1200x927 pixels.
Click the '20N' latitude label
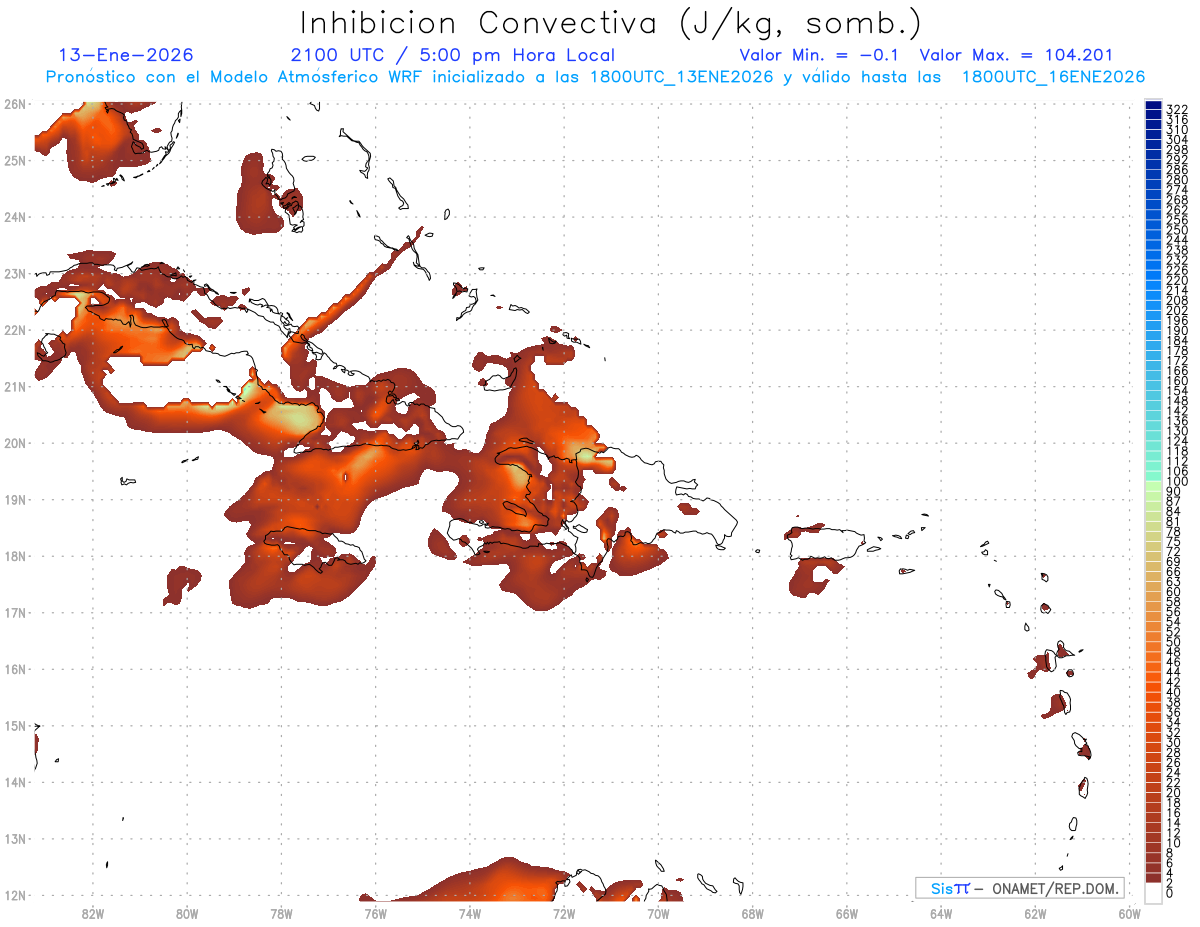15,442
